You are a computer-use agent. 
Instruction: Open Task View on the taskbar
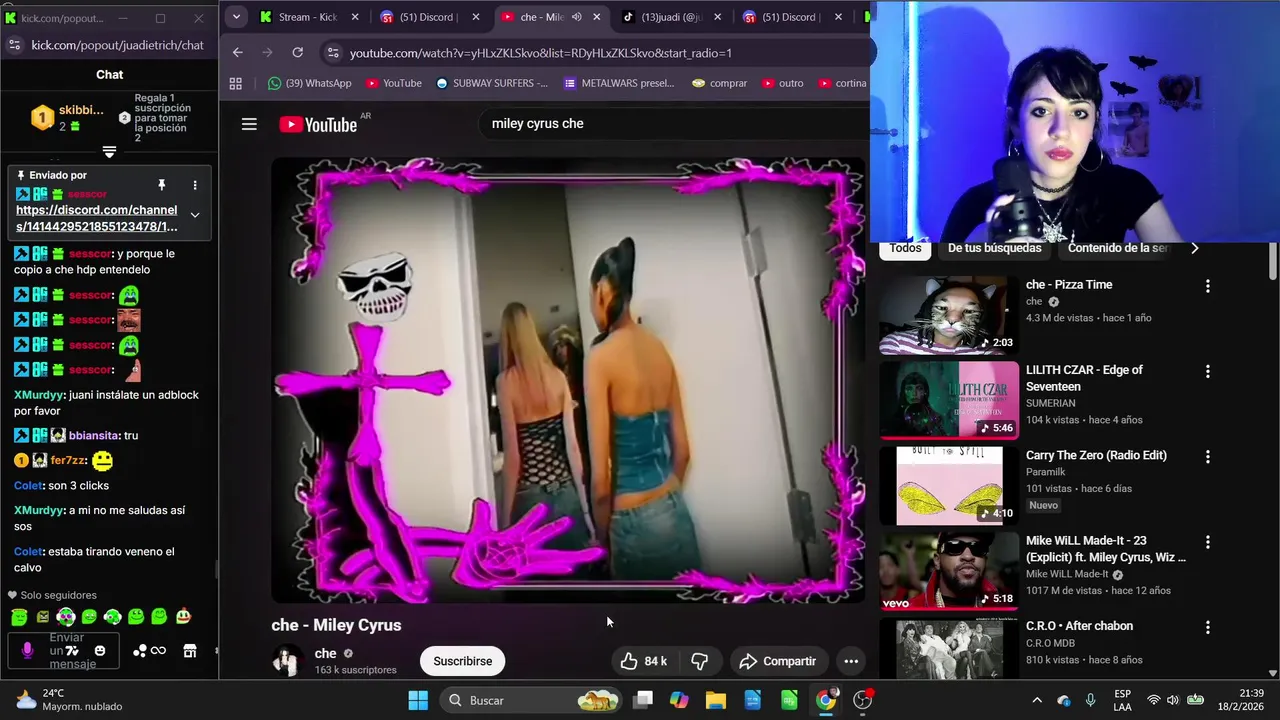(643, 700)
